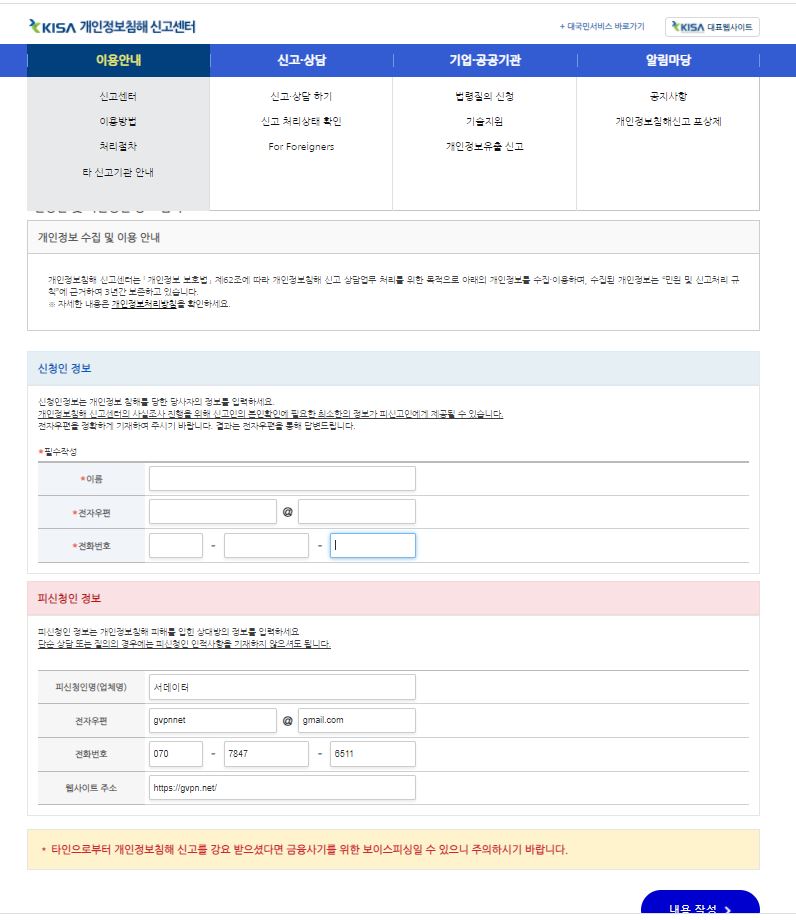Click applicant 전화번호 middle field

[x=266, y=546]
